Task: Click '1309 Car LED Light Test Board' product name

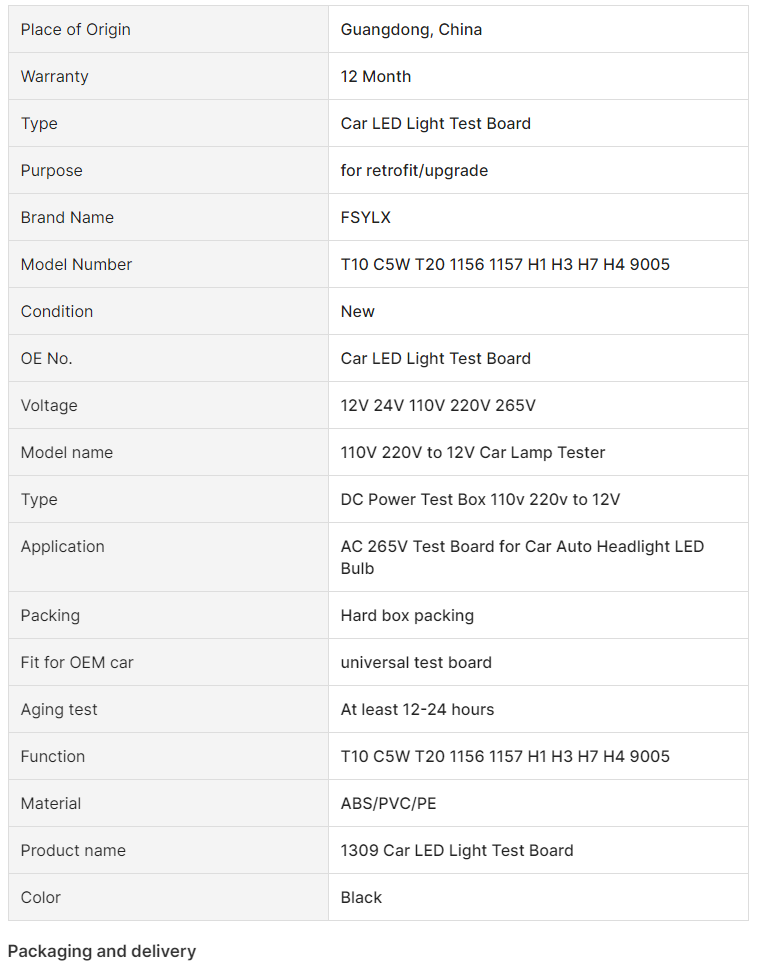Action: (457, 851)
